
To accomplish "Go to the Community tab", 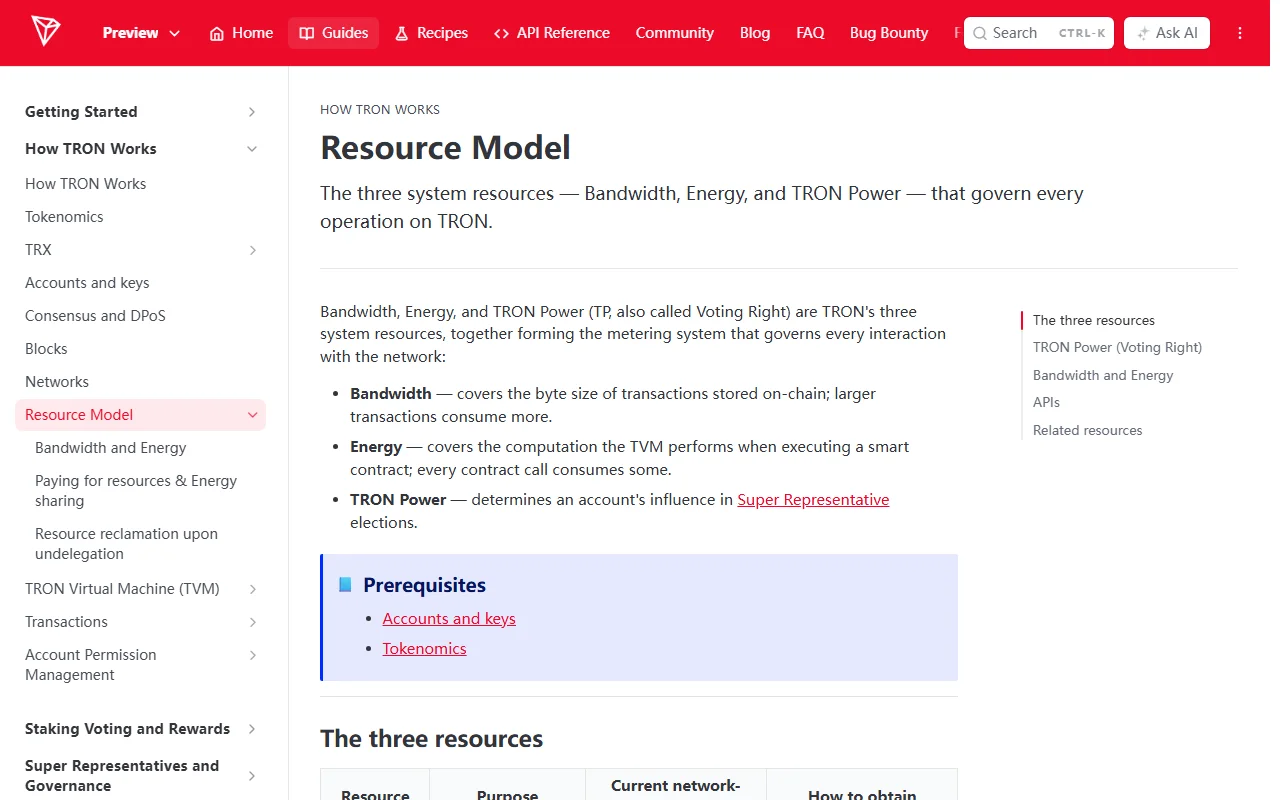I will (x=675, y=33).
